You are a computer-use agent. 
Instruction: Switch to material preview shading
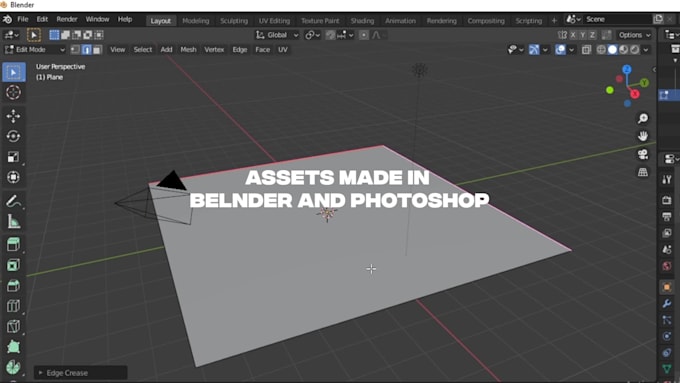623,50
